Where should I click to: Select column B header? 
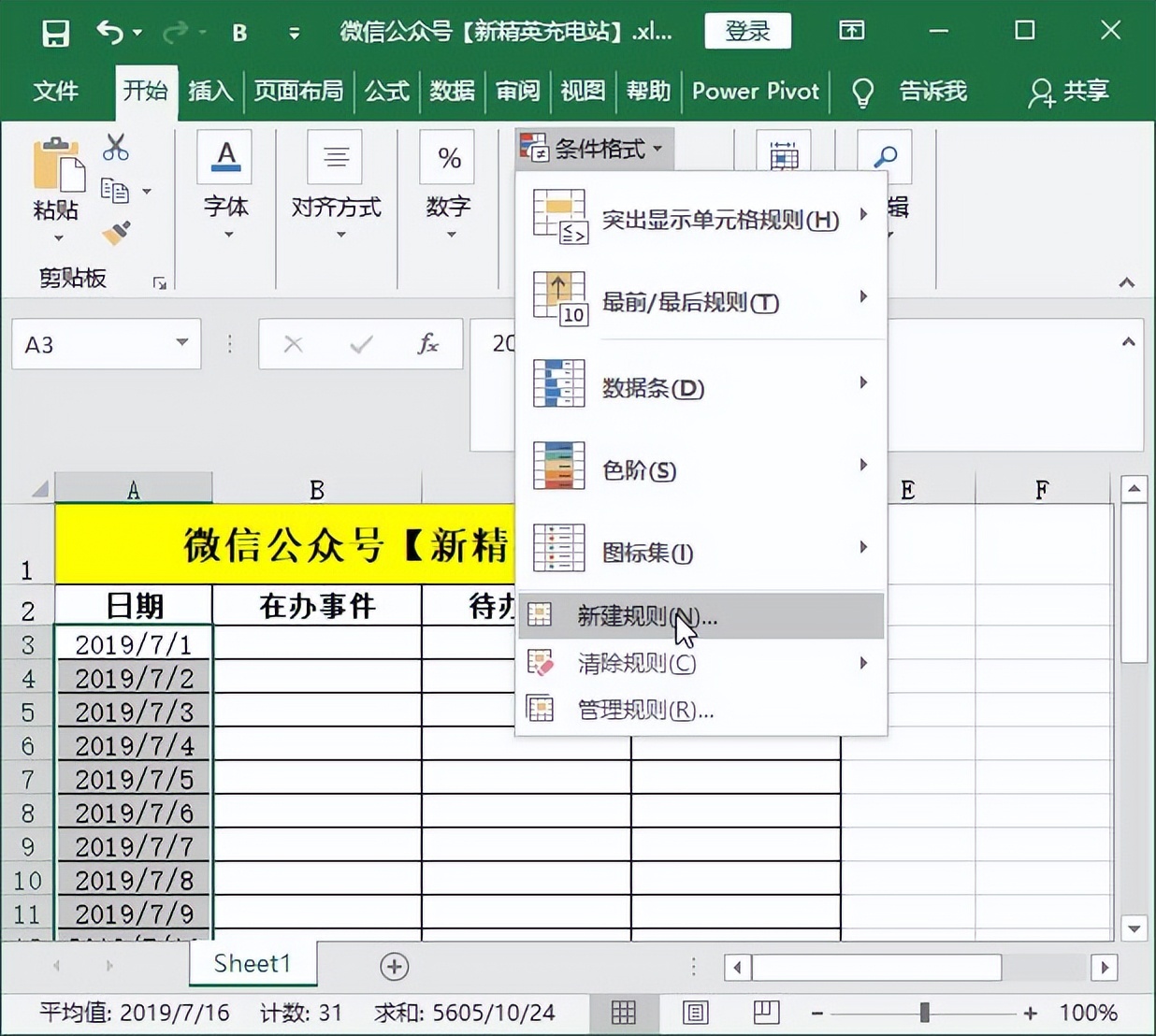[317, 489]
